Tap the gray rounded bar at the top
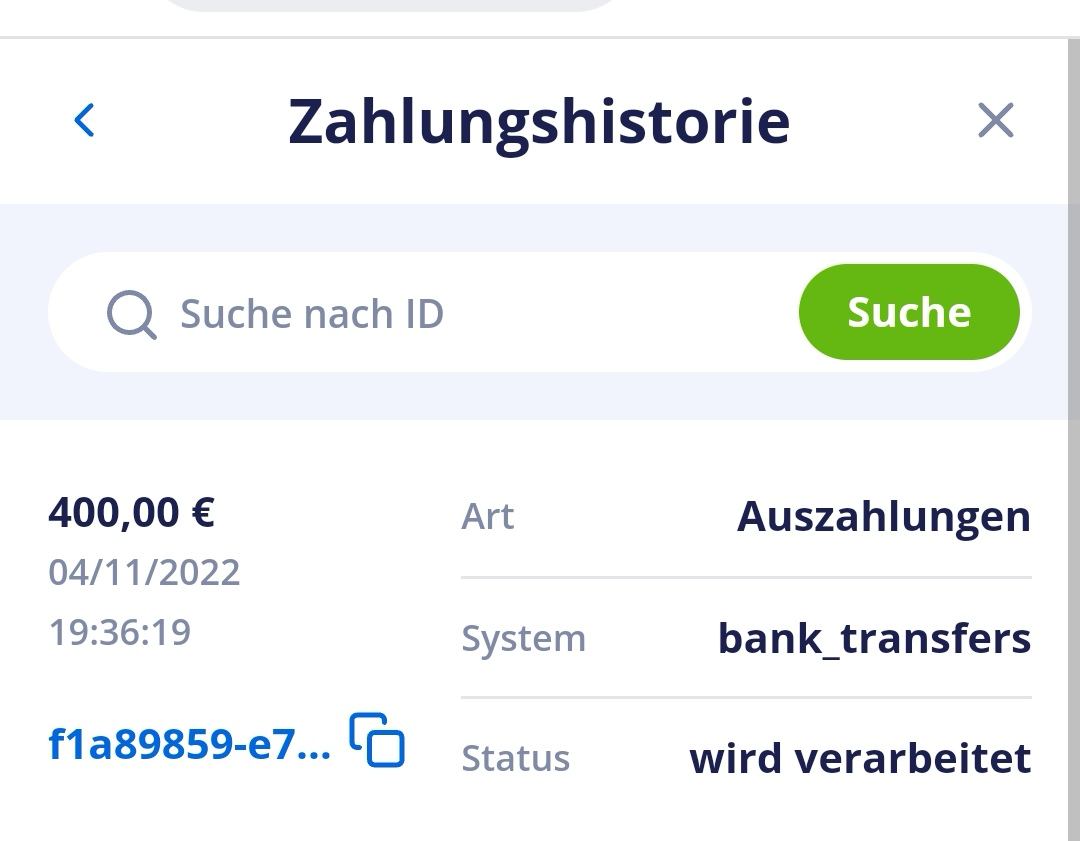This screenshot has height=841, width=1080. 390,5
